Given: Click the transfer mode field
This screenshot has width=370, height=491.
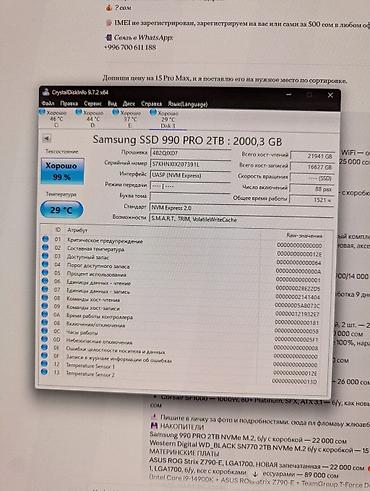Looking at the screenshot, I should 190,186.
